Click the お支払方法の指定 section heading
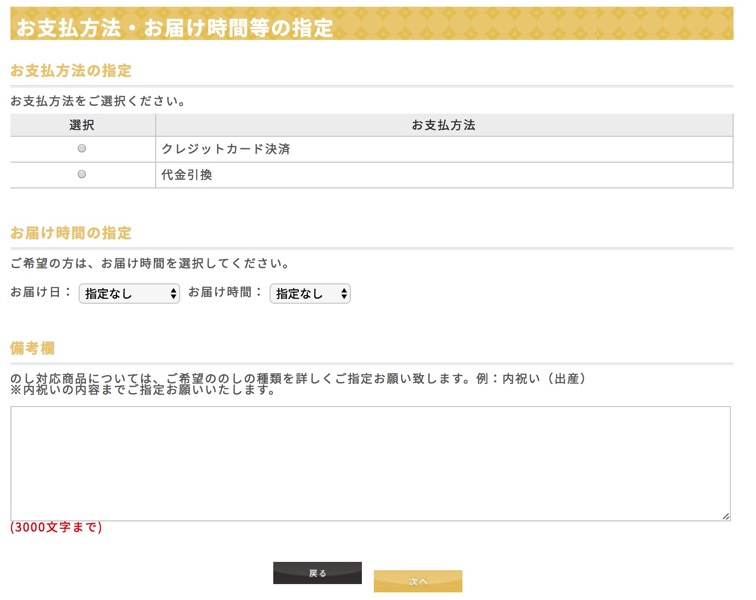 coord(71,71)
